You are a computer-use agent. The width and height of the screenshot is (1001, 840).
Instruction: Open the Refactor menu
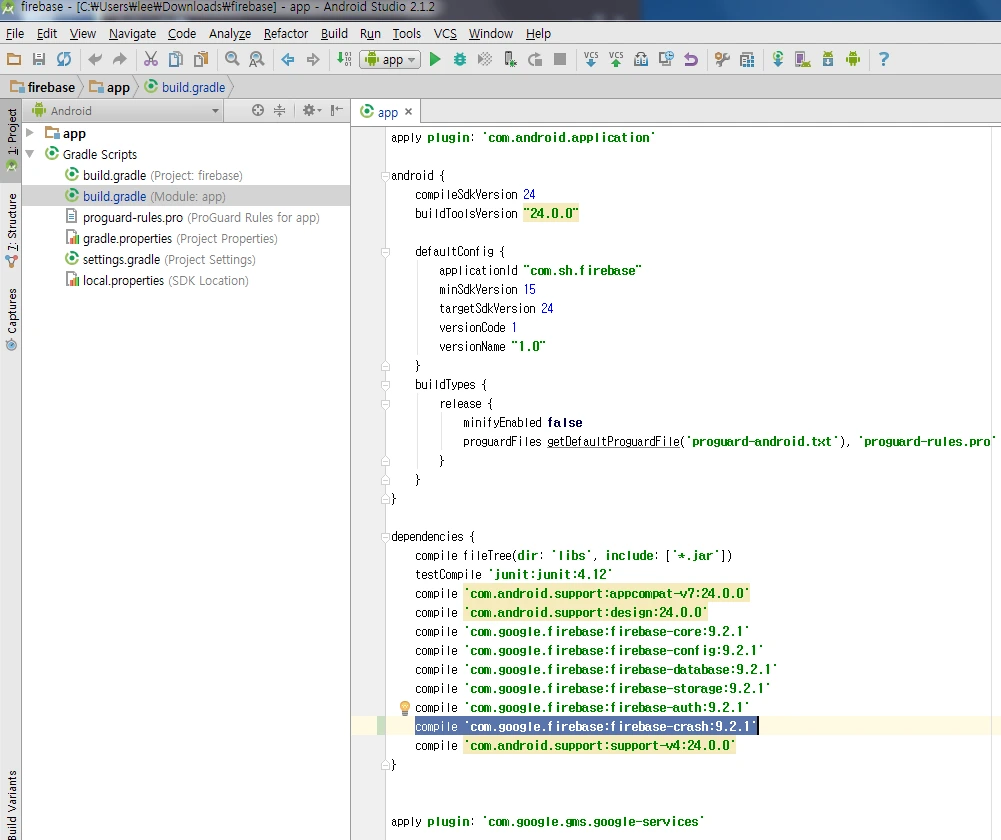coord(286,34)
